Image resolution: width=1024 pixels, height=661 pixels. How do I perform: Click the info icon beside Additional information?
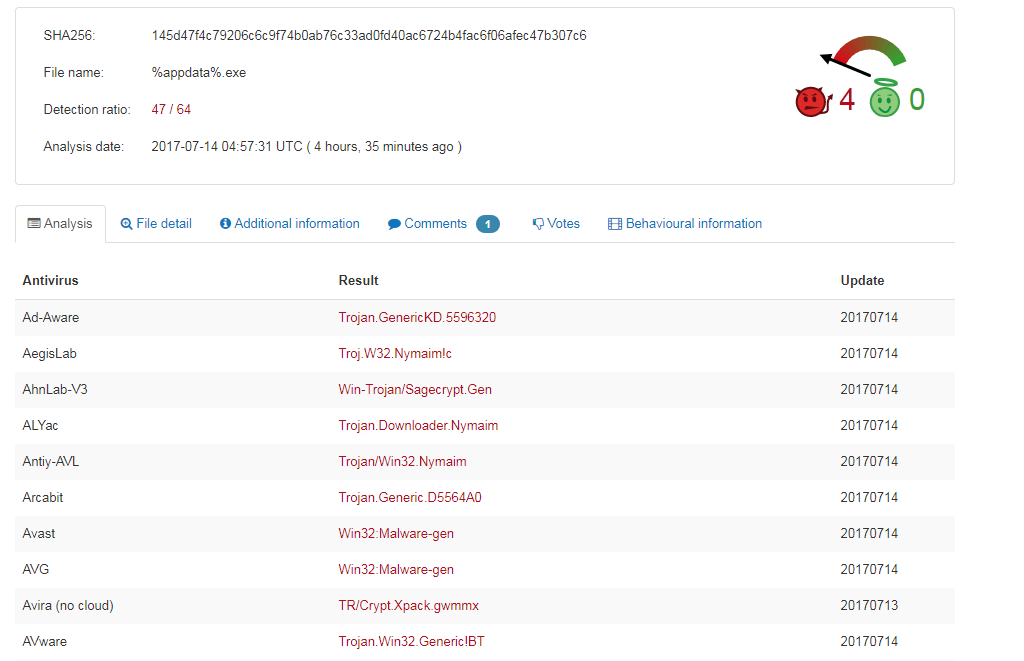(x=225, y=223)
